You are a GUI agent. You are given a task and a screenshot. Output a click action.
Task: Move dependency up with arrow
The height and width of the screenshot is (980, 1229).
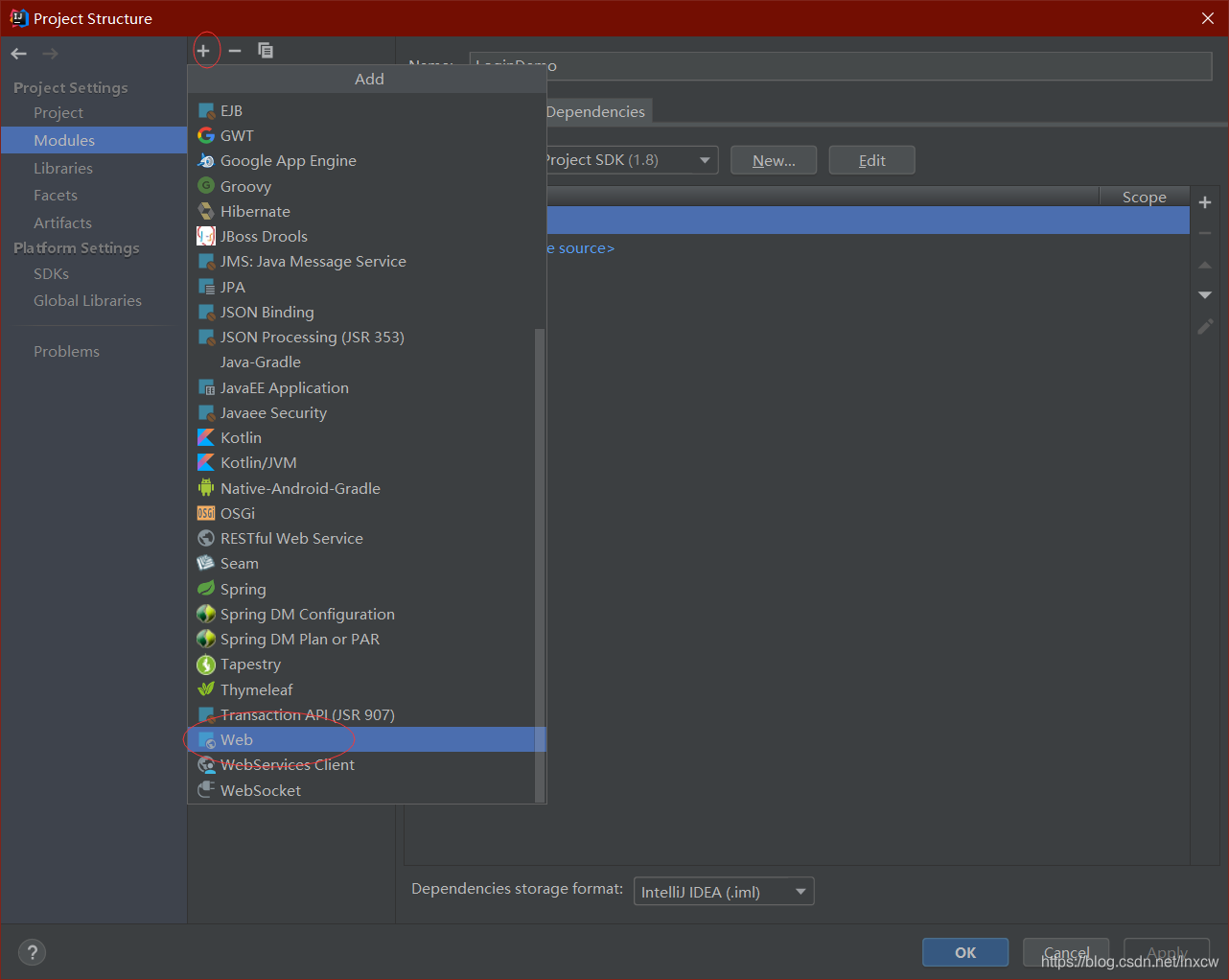tap(1205, 265)
